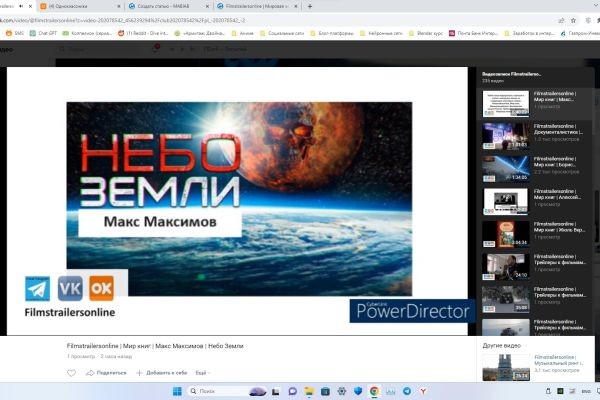Click Добавить к себе under the video
600x400 pixels.
(x=162, y=373)
